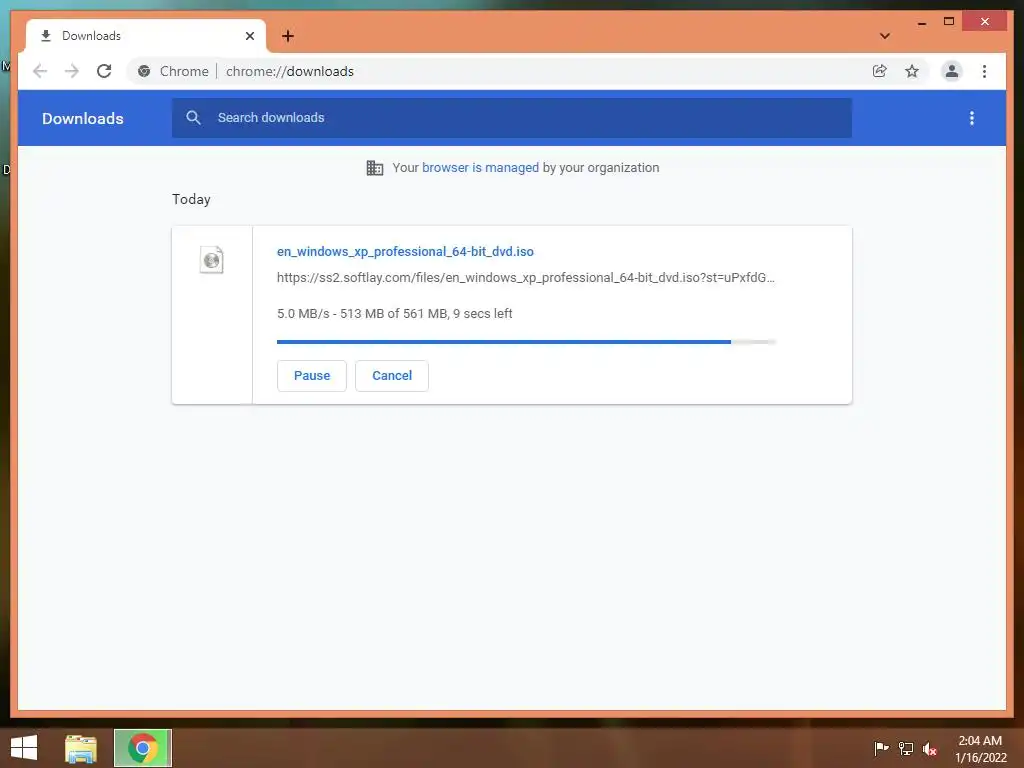Click the Downloads page heading
The height and width of the screenshot is (768, 1024).
click(x=82, y=118)
